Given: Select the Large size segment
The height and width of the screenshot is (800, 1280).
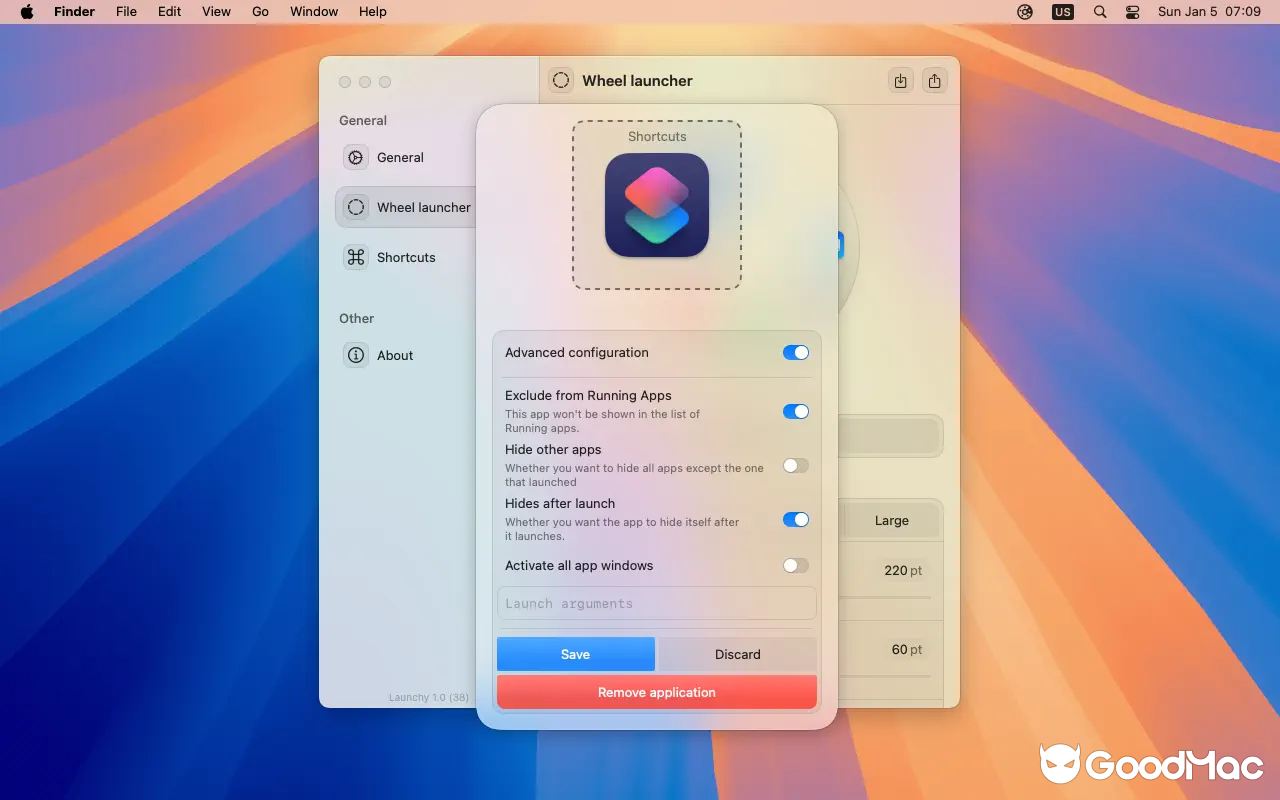Looking at the screenshot, I should (x=891, y=520).
